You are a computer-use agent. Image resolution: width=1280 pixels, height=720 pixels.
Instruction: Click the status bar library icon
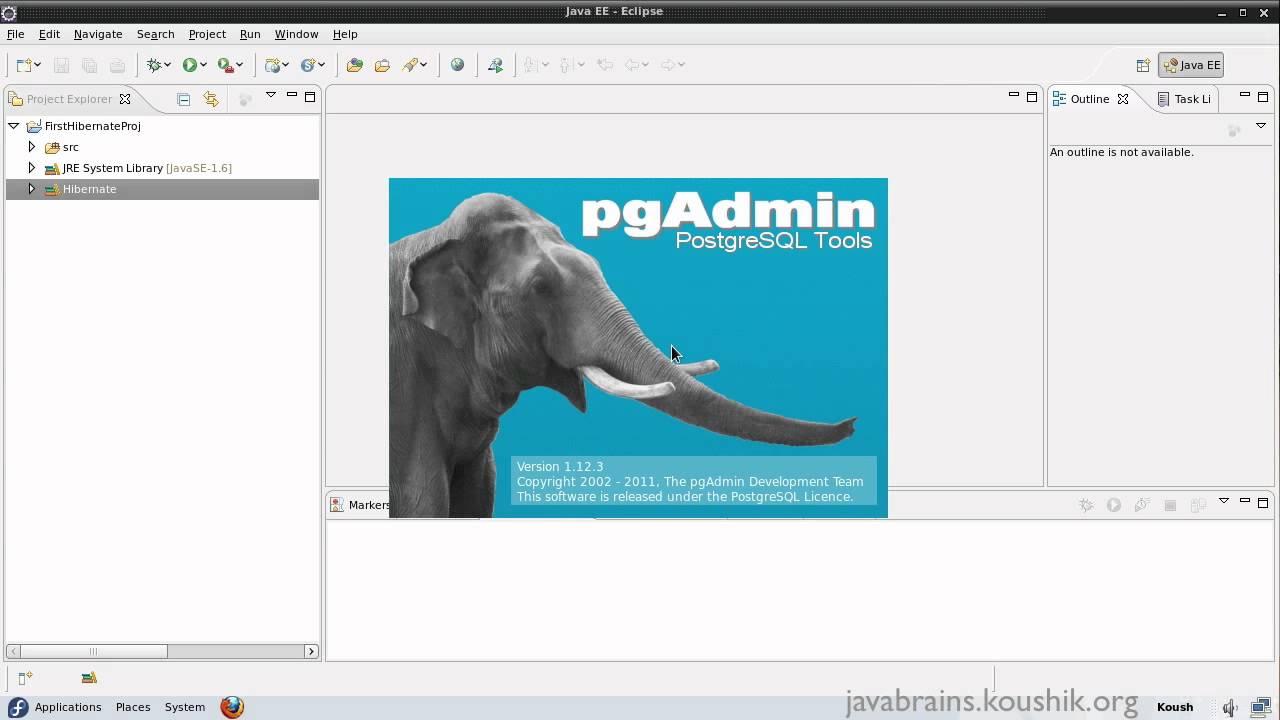(89, 678)
